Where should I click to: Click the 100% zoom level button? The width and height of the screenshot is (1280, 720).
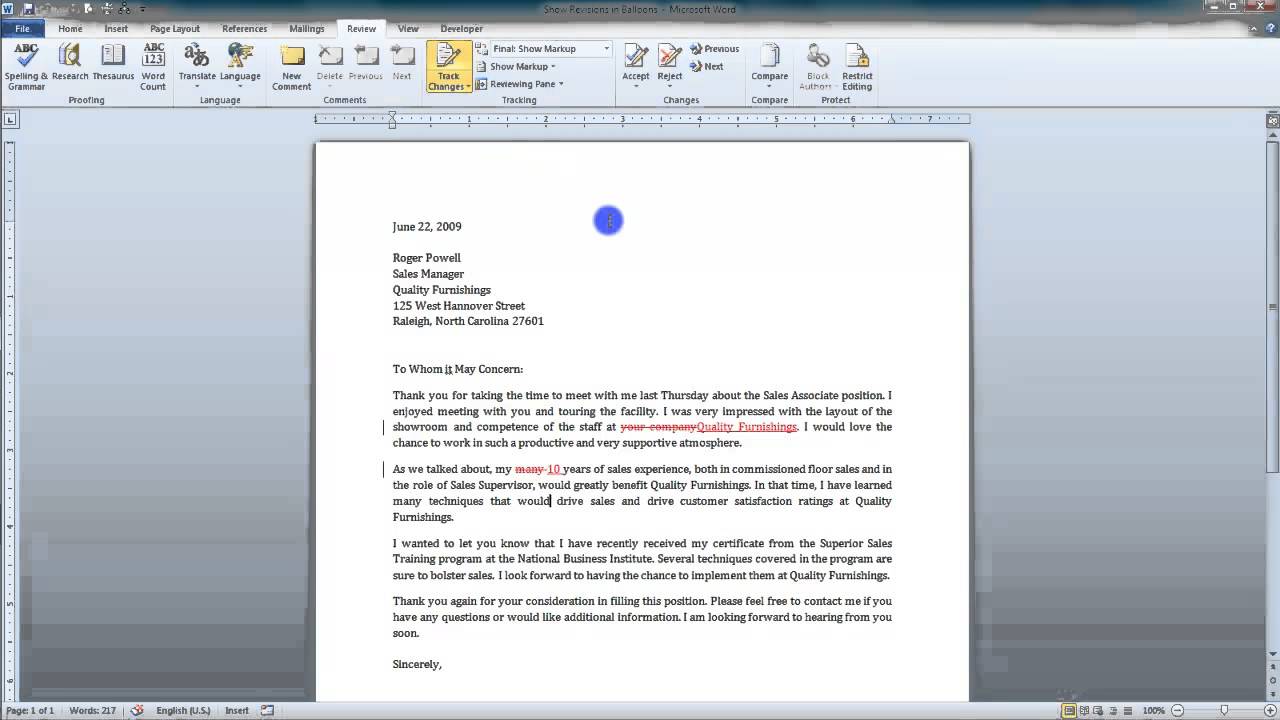tap(1154, 710)
